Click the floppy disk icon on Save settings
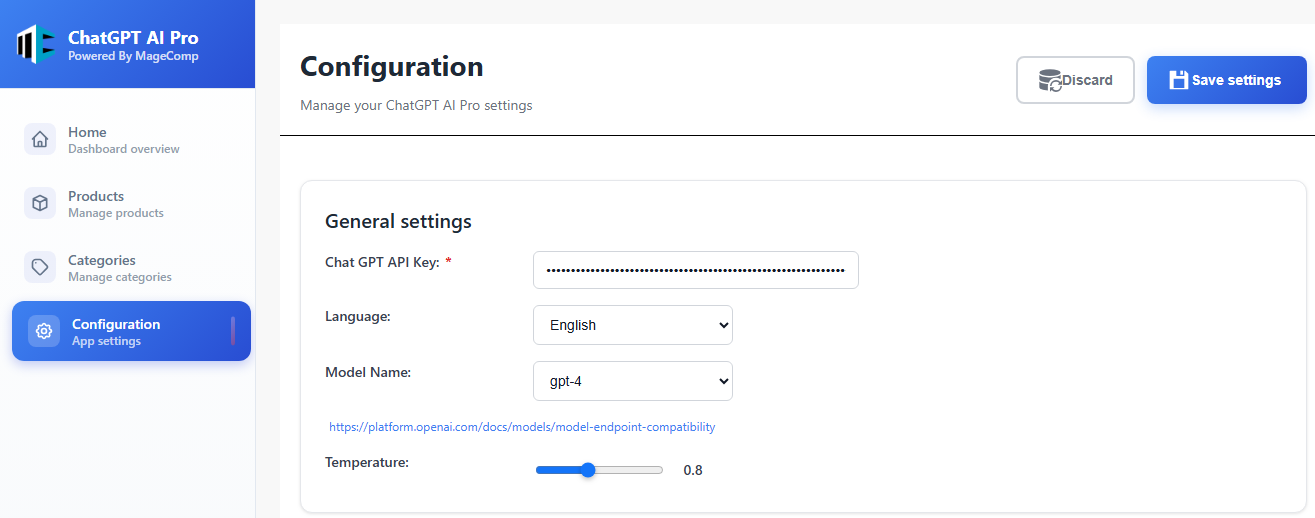The width and height of the screenshot is (1315, 518). pyautogui.click(x=1178, y=80)
